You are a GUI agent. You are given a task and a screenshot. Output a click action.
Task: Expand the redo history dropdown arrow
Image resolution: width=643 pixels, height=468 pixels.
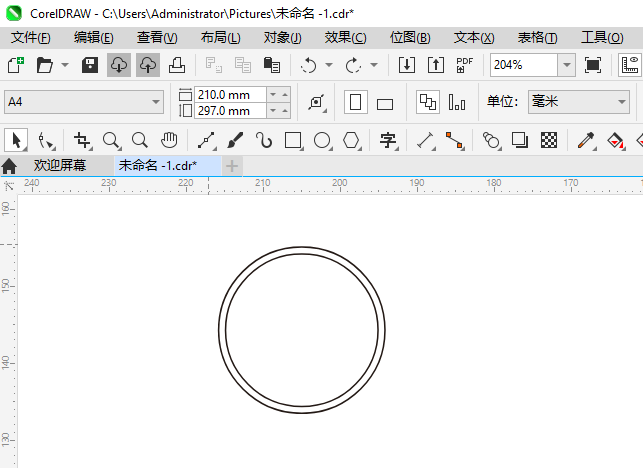[374, 65]
